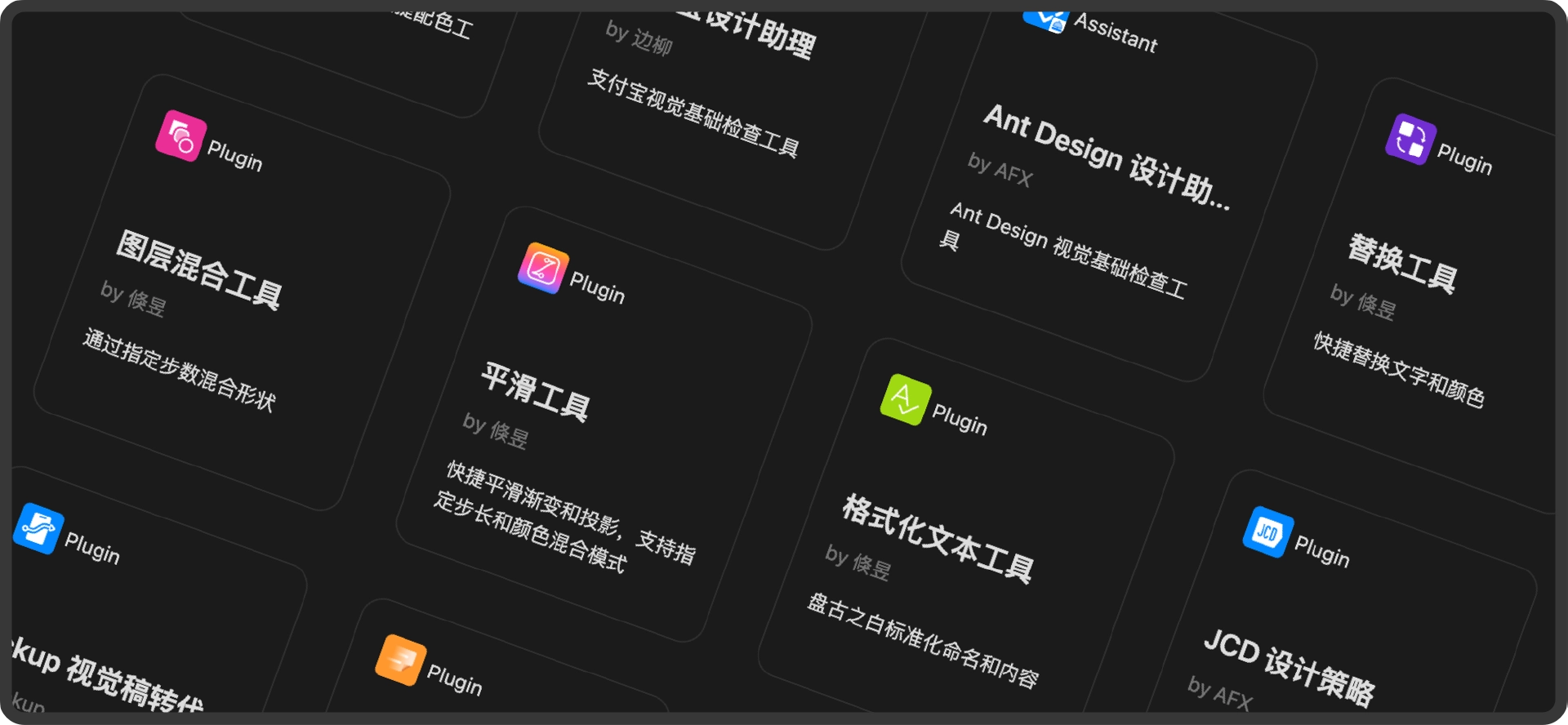The image size is (1568, 725).
Task: Open the 图层混合工具 card title
Action: (x=199, y=269)
